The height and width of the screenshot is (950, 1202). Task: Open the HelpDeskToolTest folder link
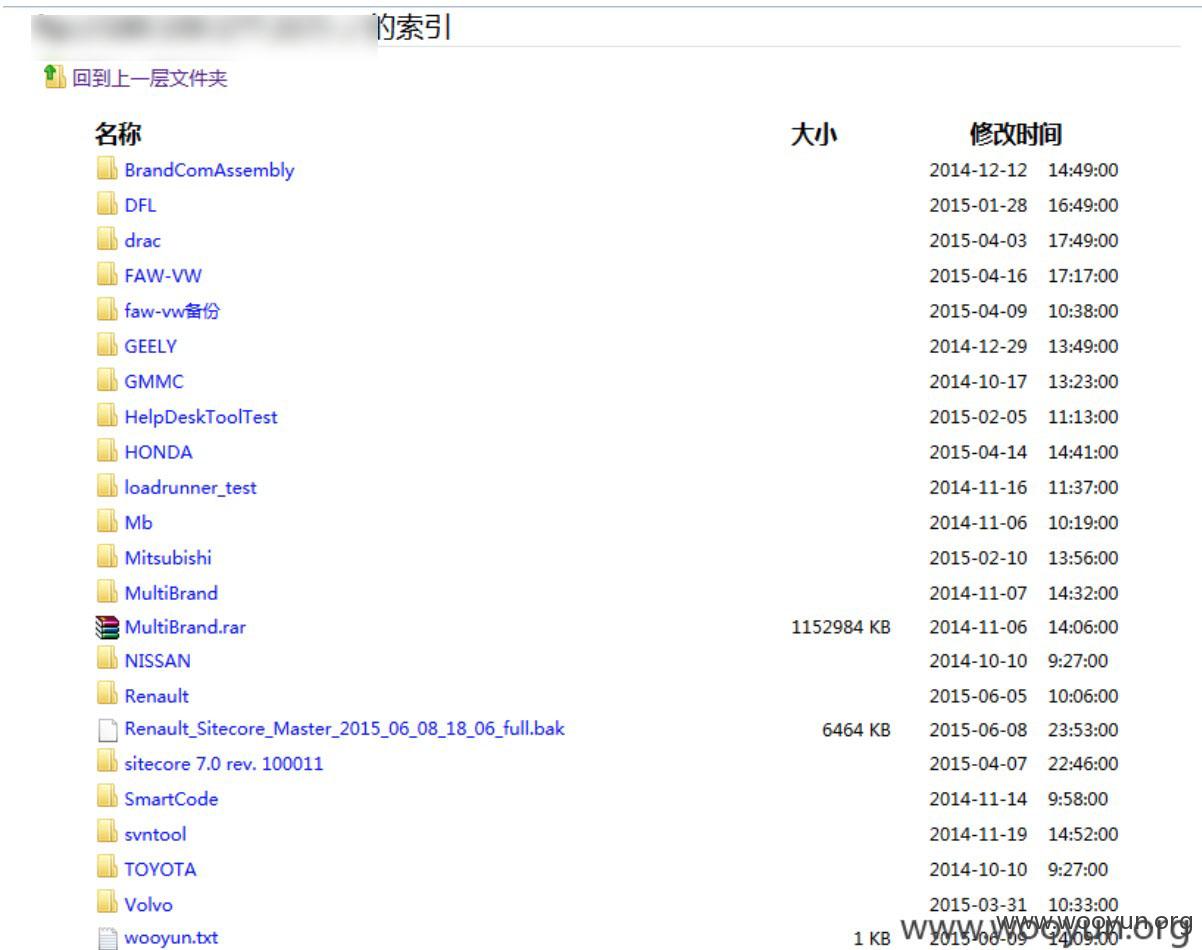201,417
